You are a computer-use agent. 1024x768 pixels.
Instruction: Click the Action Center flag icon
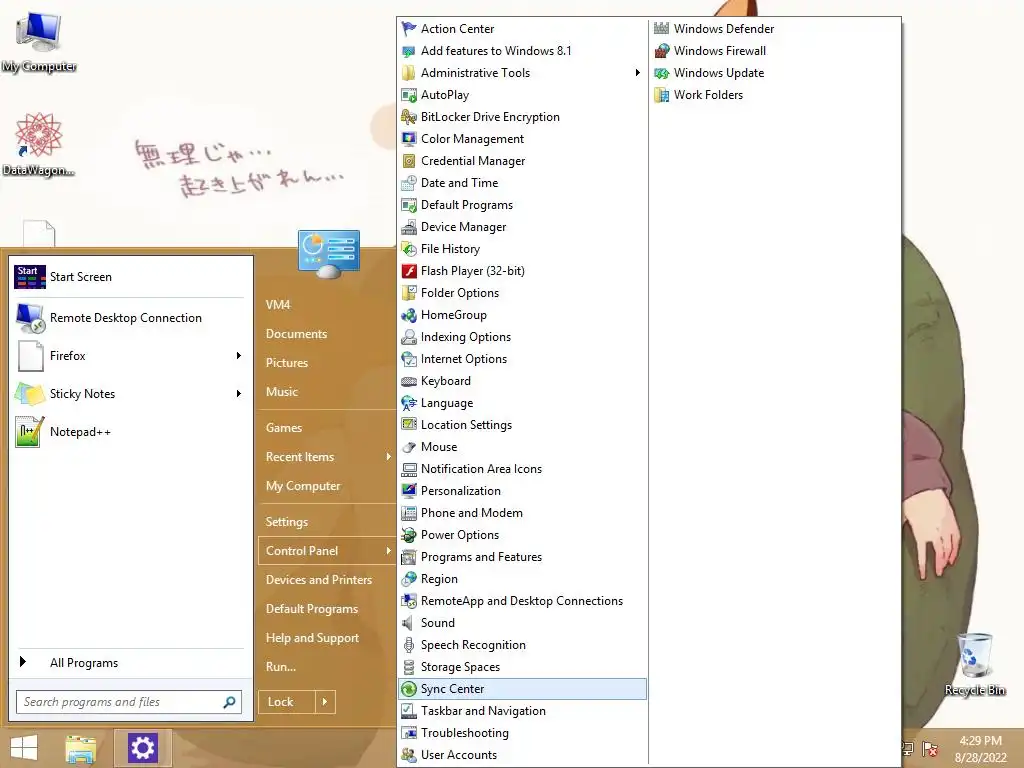pyautogui.click(x=409, y=29)
